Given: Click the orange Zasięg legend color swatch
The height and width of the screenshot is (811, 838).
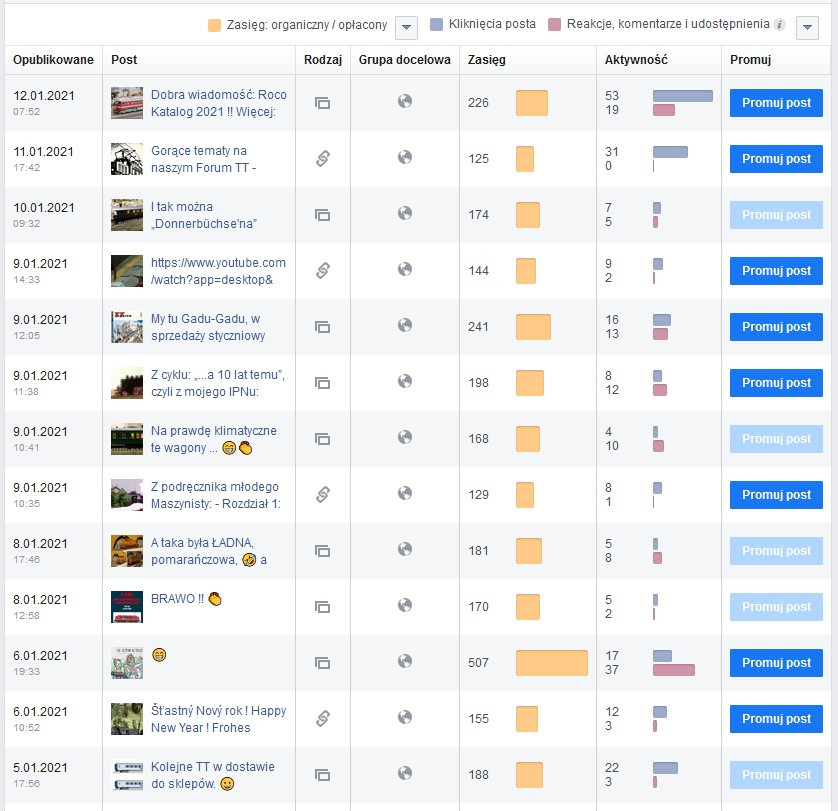Looking at the screenshot, I should tap(215, 25).
